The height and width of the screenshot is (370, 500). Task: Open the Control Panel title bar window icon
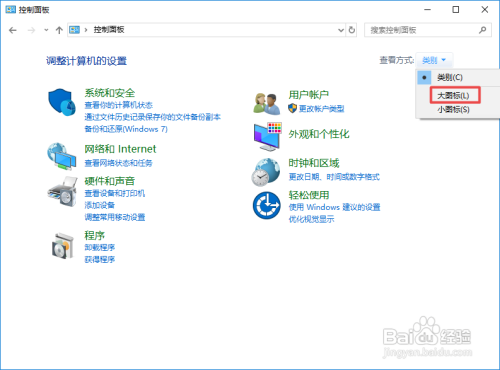click(11, 9)
